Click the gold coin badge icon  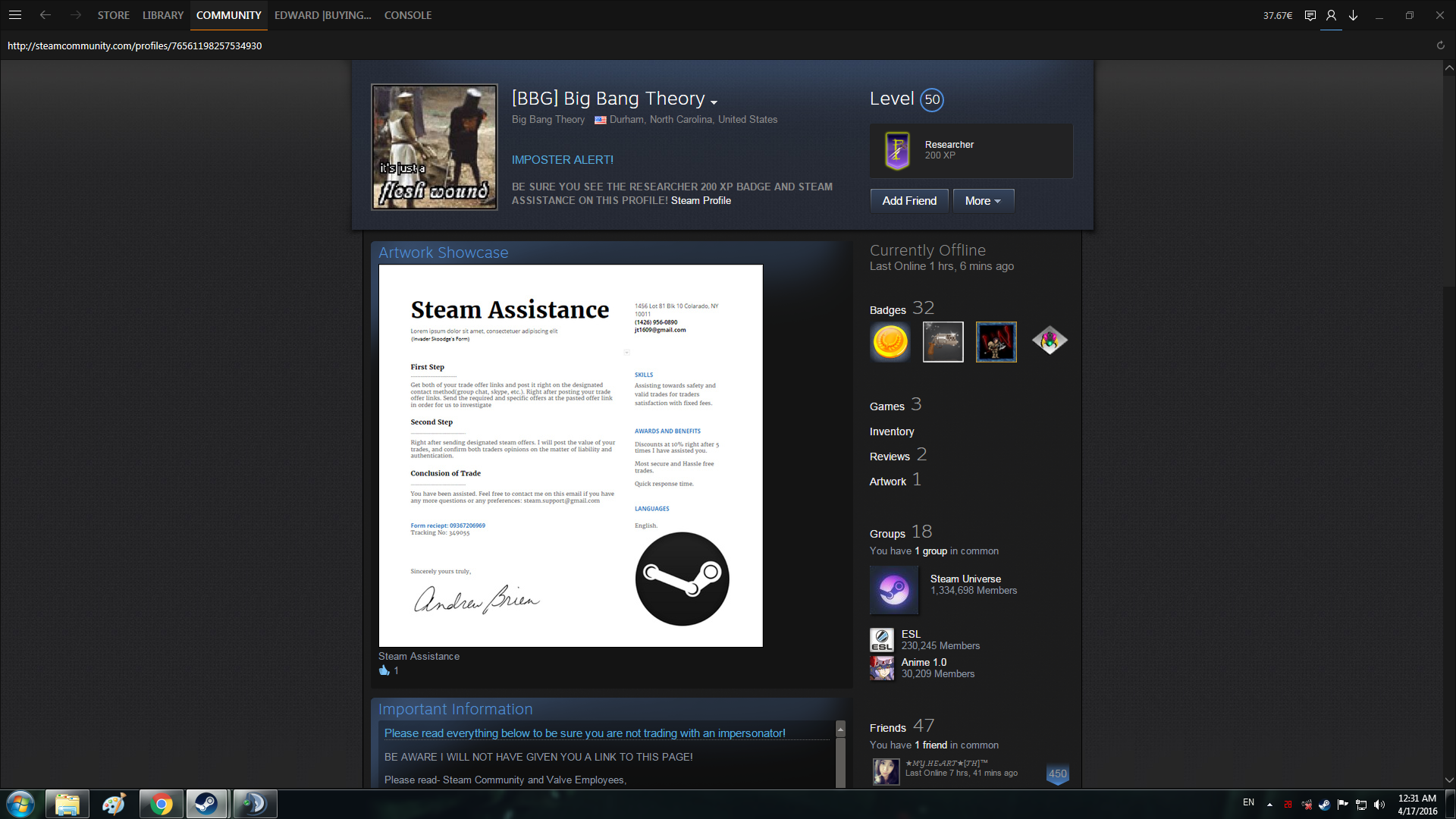890,341
